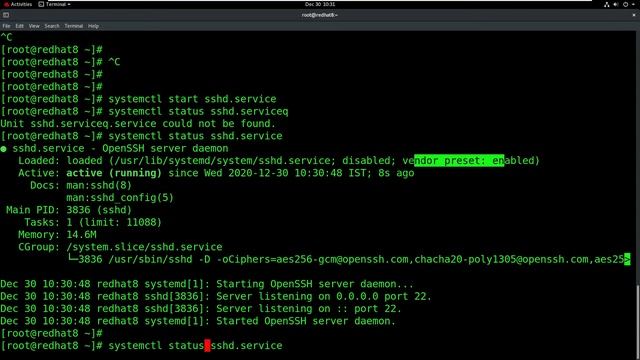Open the Terminal app menu in top bar

pos(55,4)
